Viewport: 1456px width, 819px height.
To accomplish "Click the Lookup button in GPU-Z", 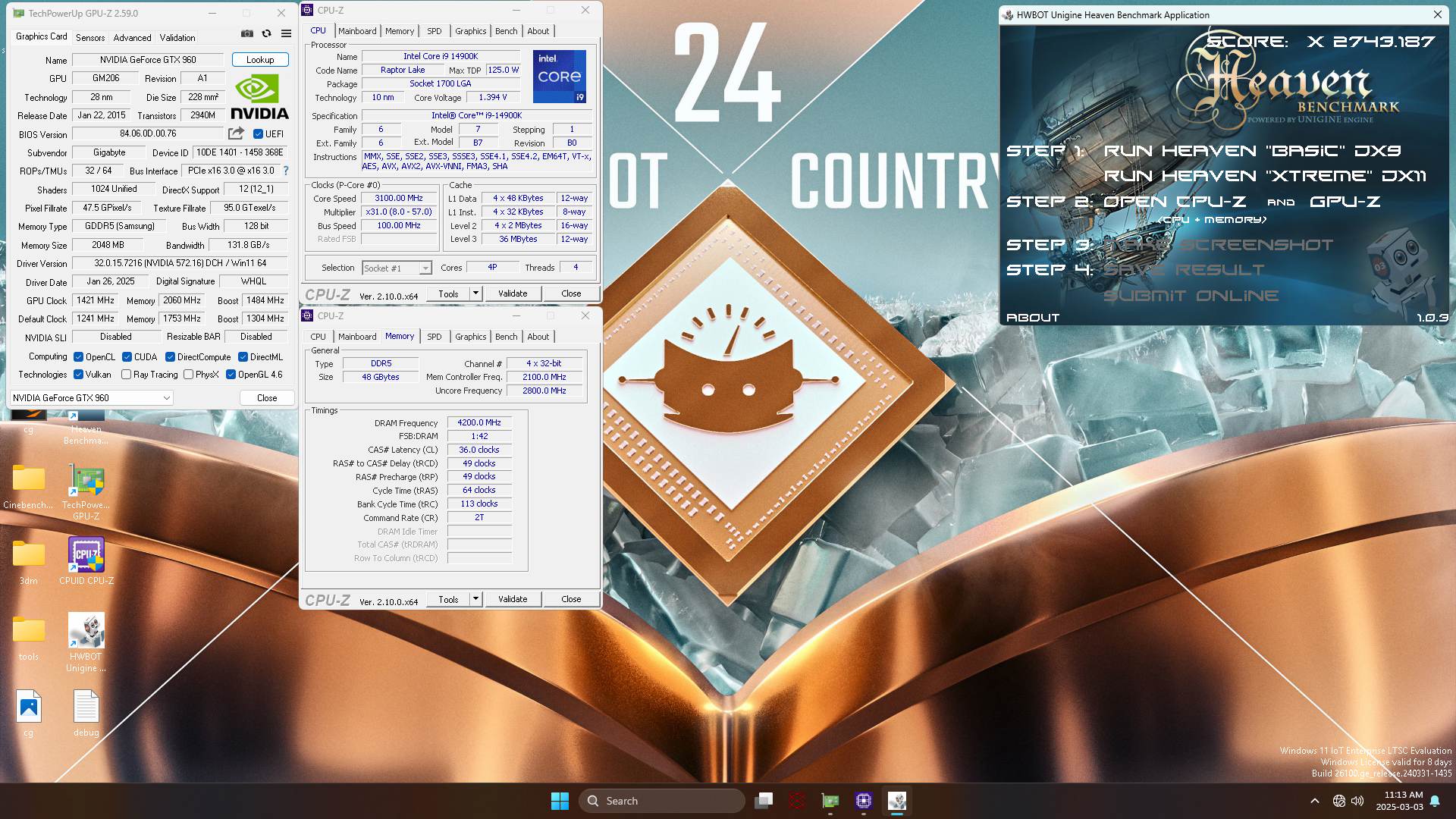I will [260, 60].
